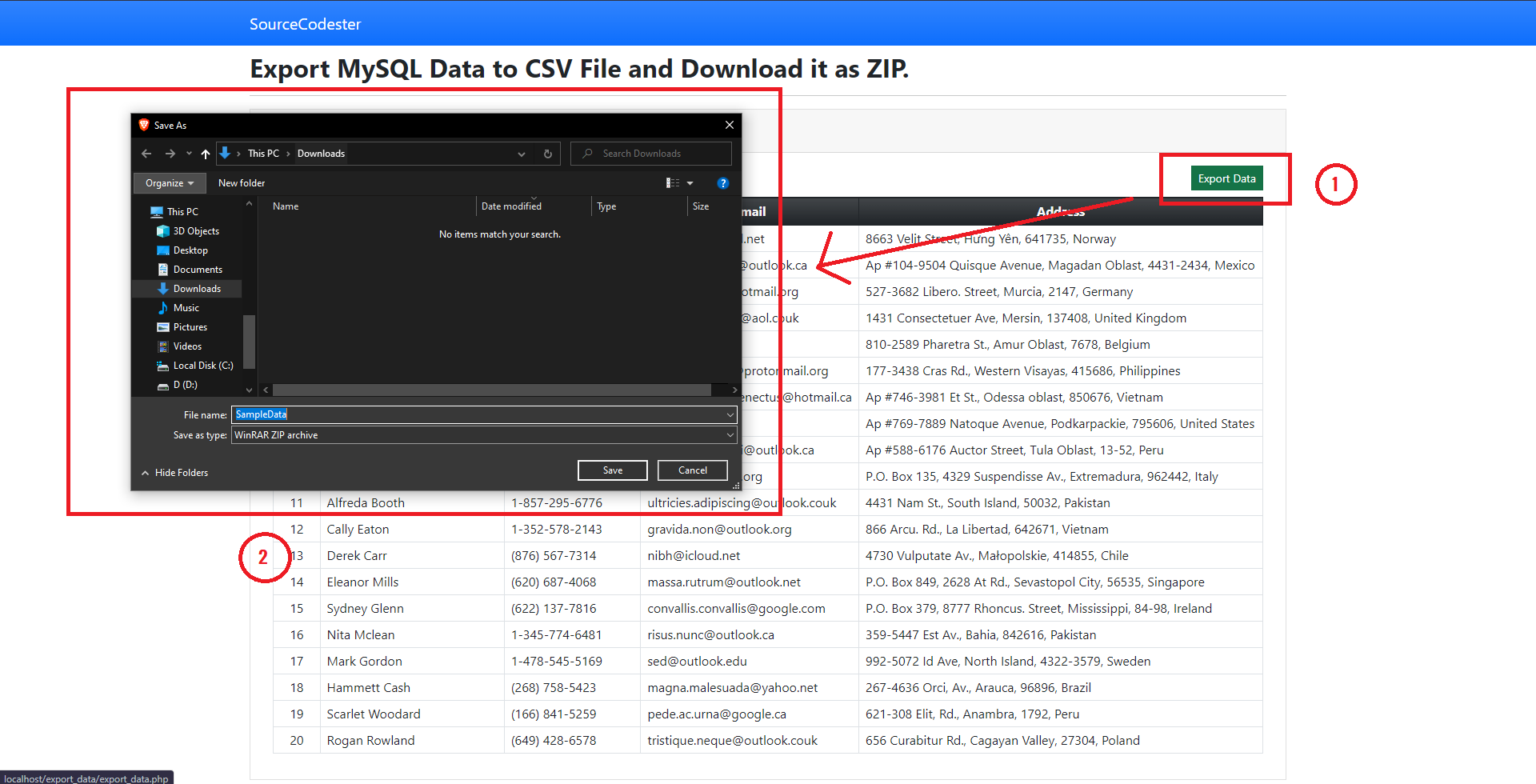Select Documents in folder tree
Image resolution: width=1536 pixels, height=784 pixels.
pos(198,270)
